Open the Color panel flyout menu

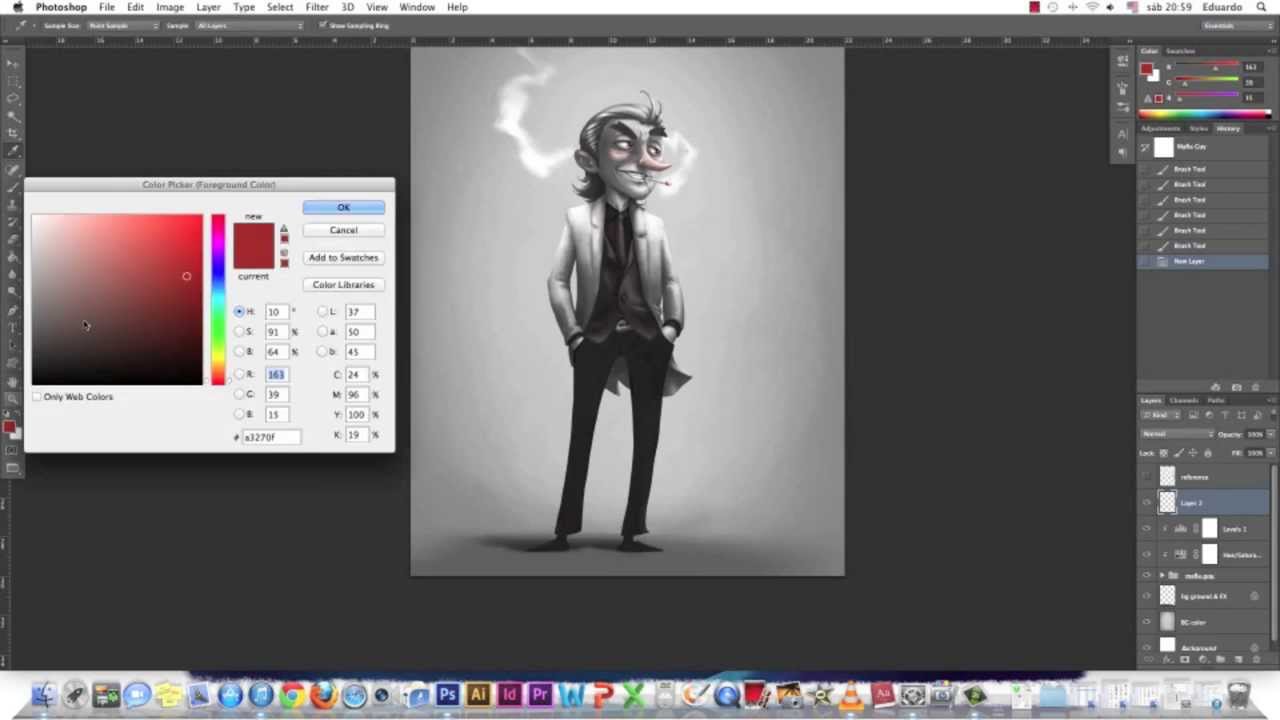coord(1271,51)
